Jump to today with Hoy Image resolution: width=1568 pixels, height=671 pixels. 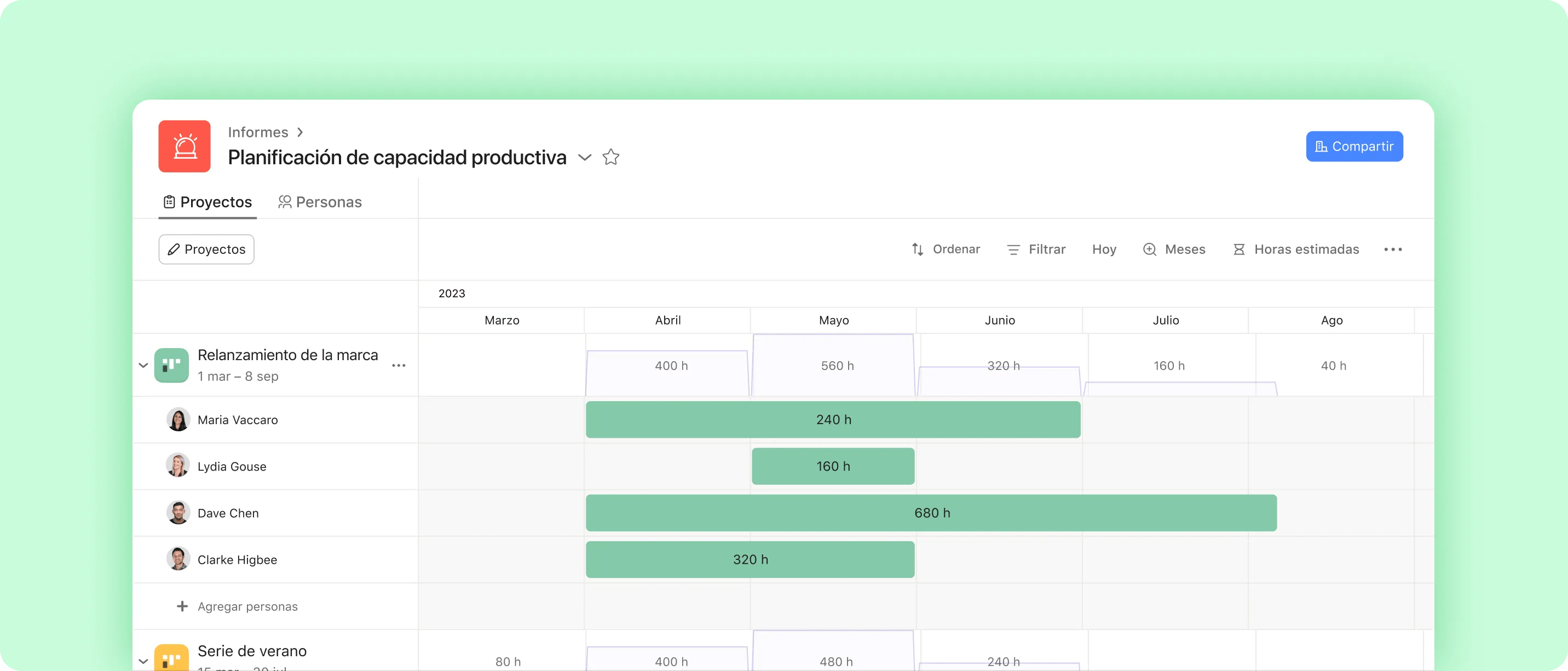pos(1104,250)
